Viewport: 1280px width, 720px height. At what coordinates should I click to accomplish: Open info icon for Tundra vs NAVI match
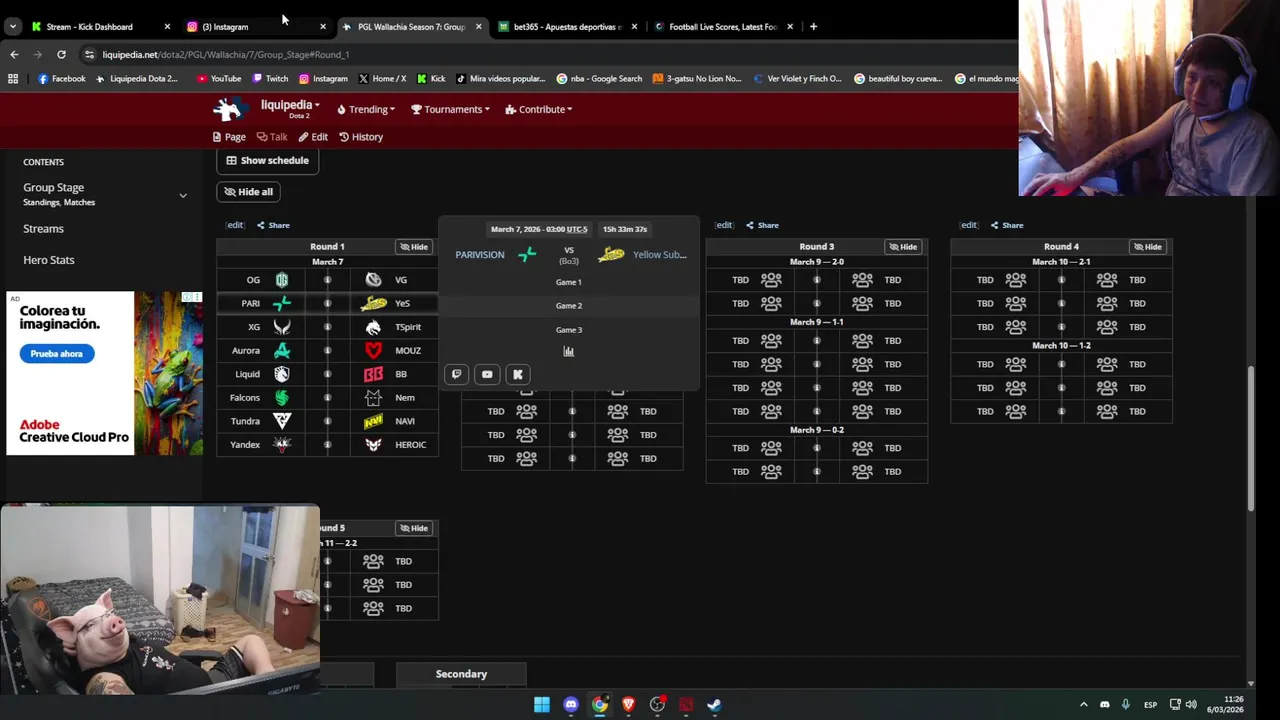point(327,421)
